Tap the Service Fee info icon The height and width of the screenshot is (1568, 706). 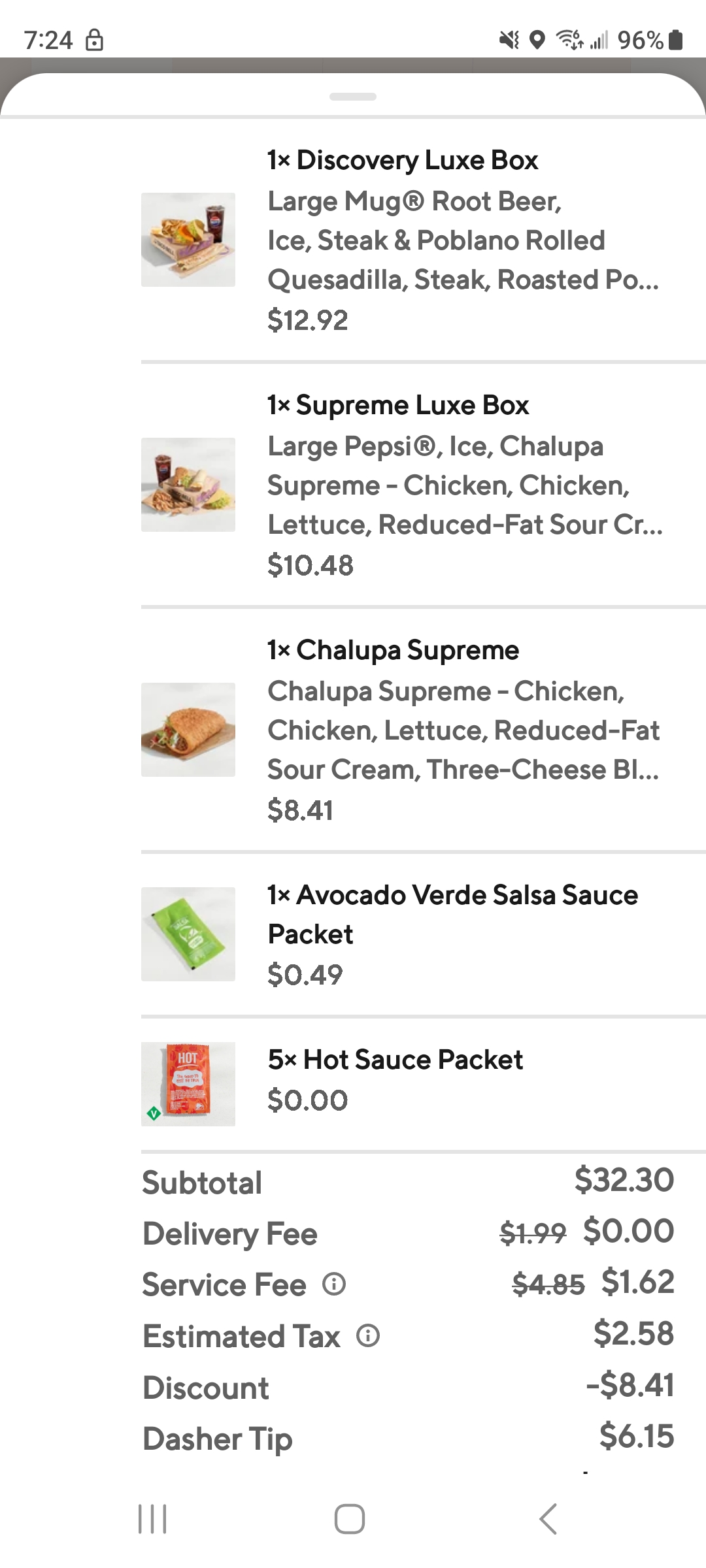point(334,1284)
